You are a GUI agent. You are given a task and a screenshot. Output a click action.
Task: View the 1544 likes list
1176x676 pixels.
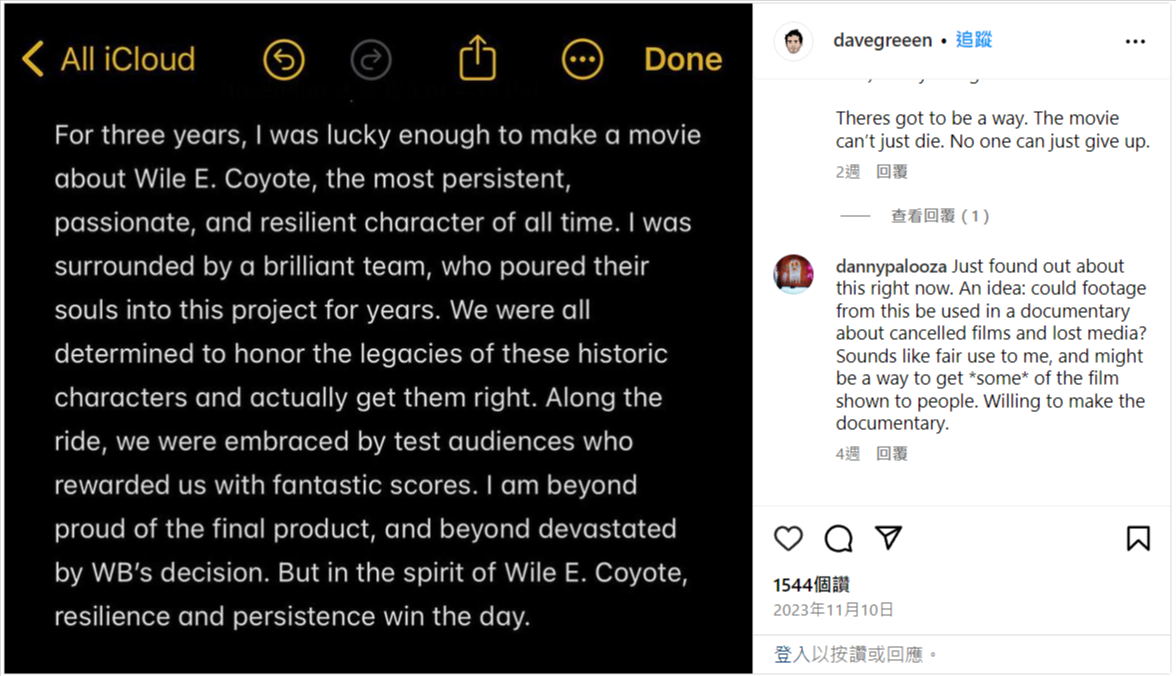pos(811,585)
